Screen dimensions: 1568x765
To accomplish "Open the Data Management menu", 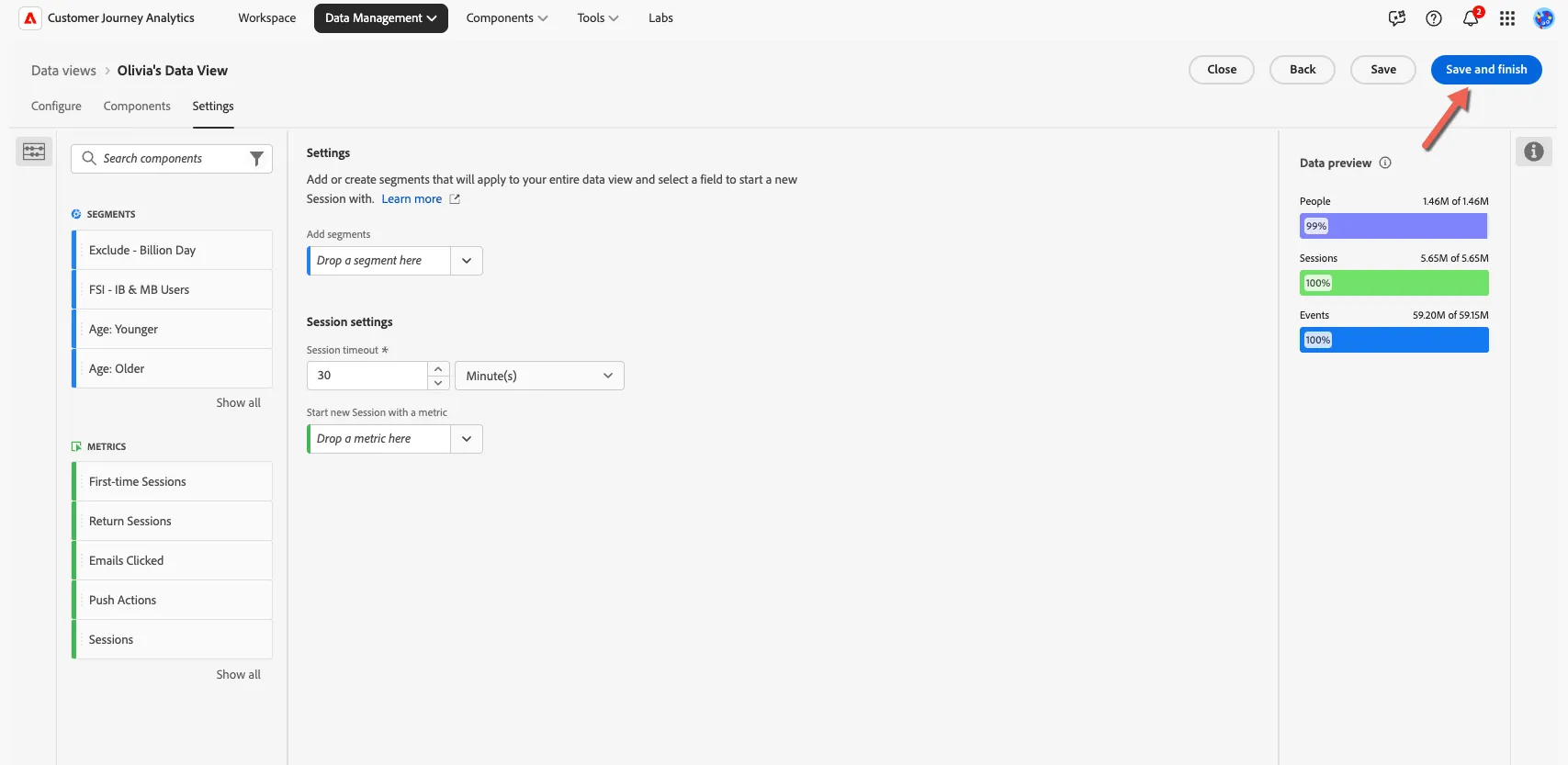I will tap(381, 18).
